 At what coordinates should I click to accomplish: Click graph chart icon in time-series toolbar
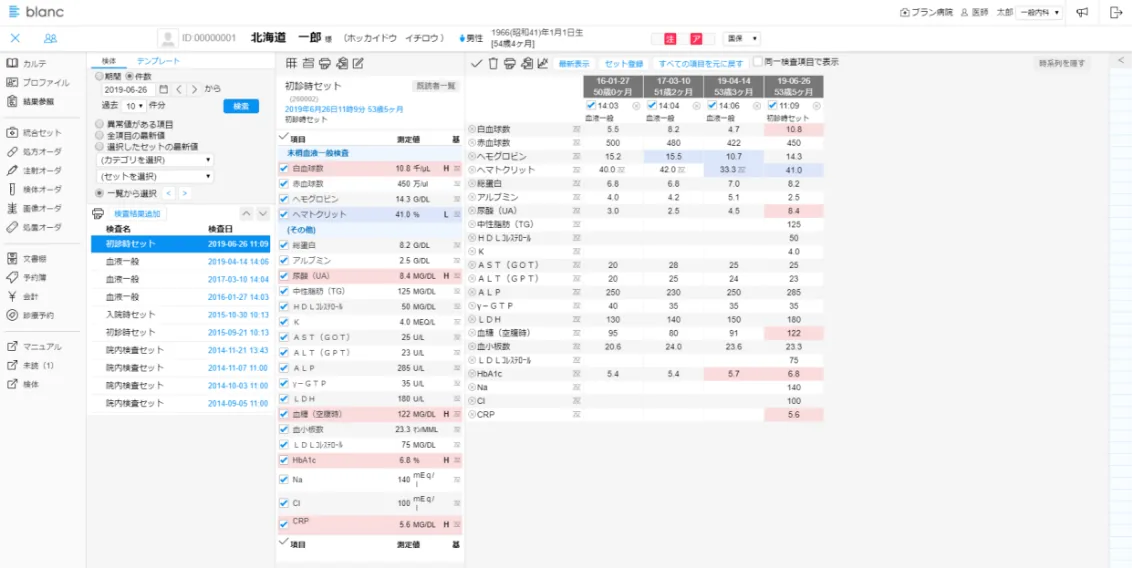(x=543, y=64)
